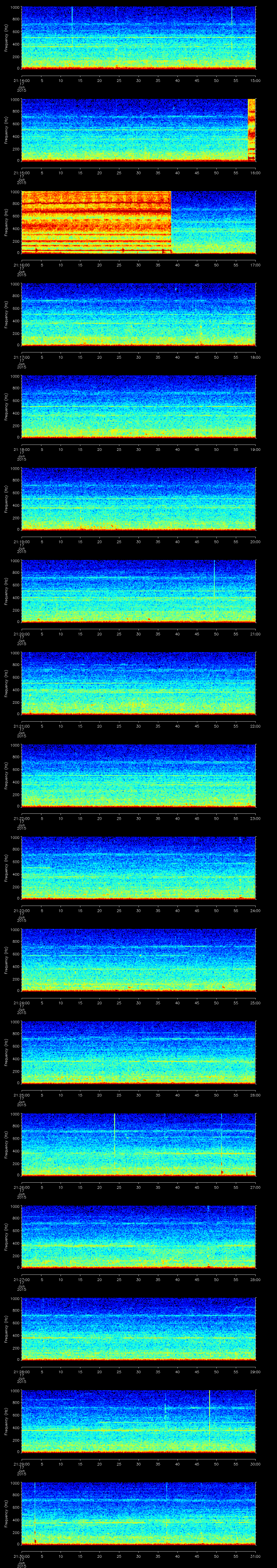Open the spectrogram panel starting at 21:18:00
The width and height of the screenshot is (277, 1568).
click(138, 407)
